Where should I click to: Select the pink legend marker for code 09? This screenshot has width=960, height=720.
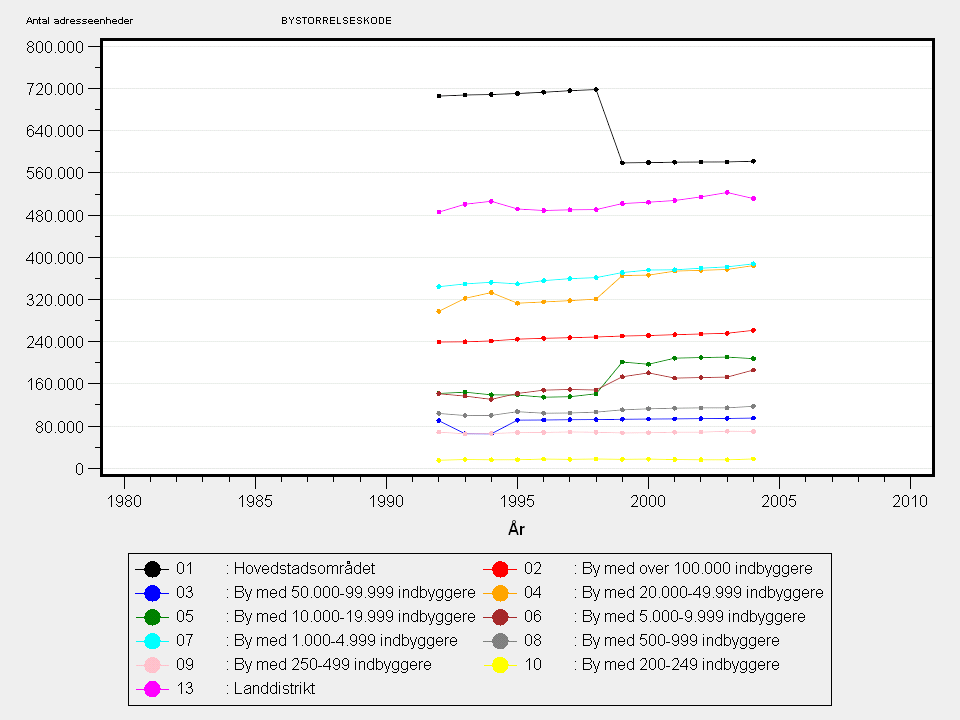click(x=152, y=665)
